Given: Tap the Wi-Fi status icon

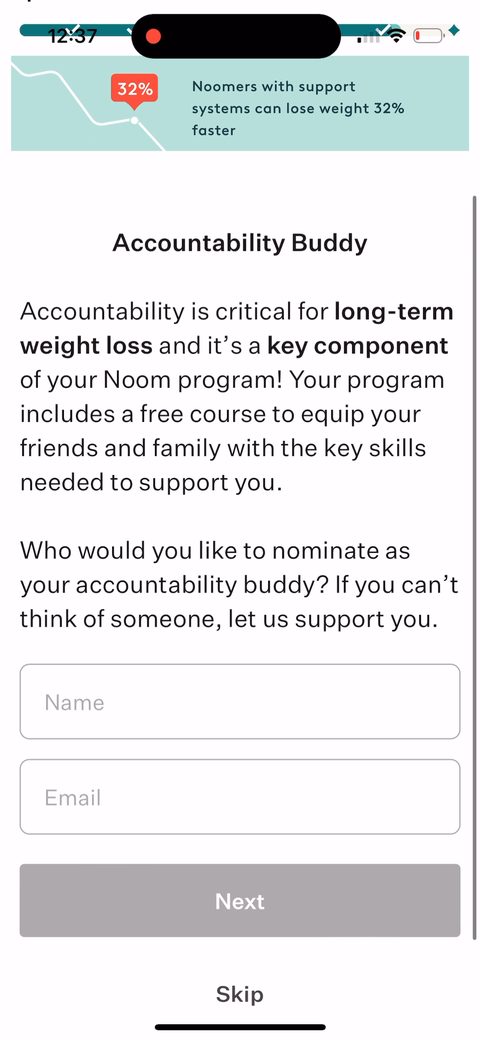Looking at the screenshot, I should coord(396,36).
